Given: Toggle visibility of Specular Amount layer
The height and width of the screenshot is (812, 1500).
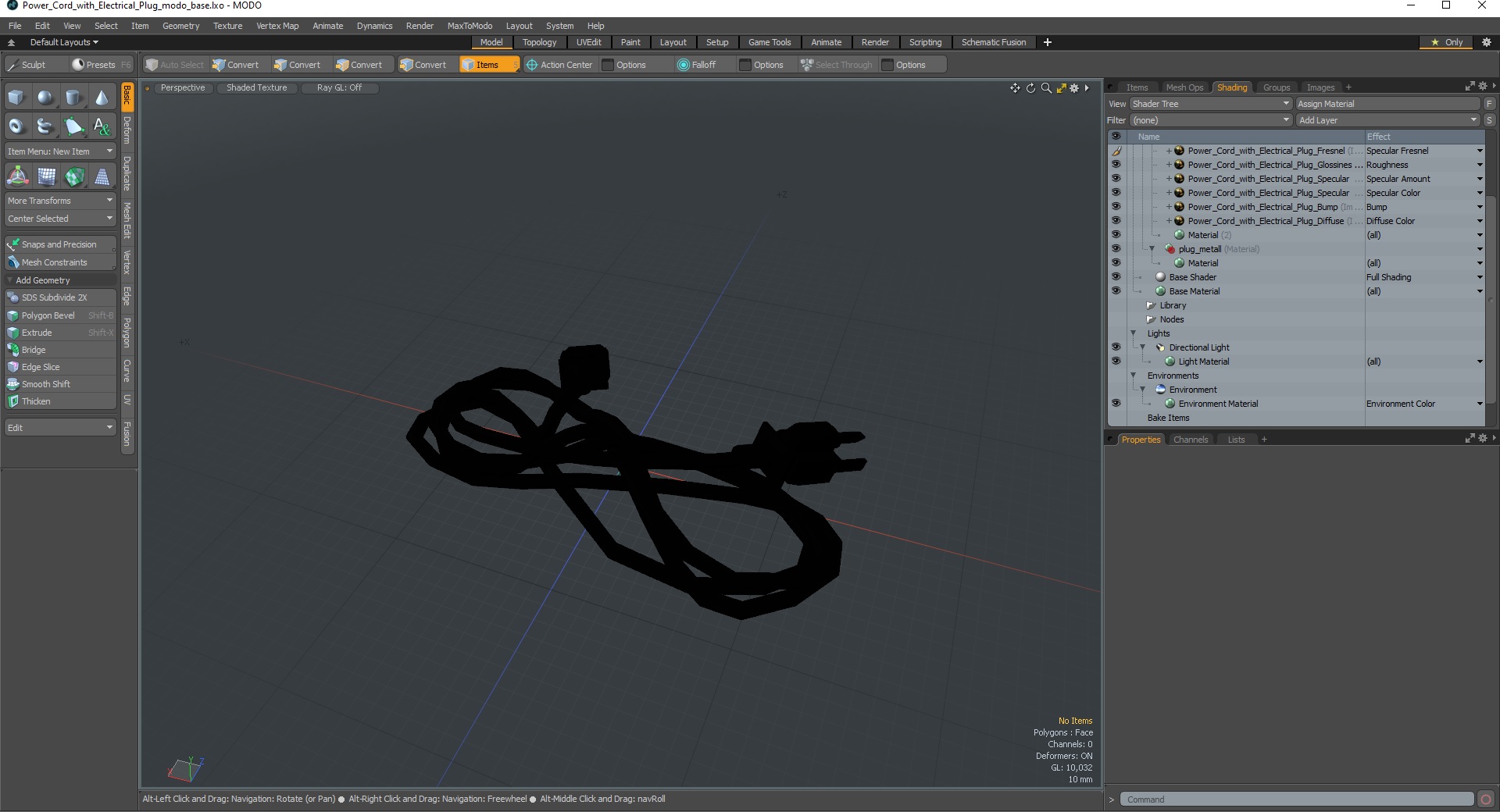Looking at the screenshot, I should point(1116,179).
